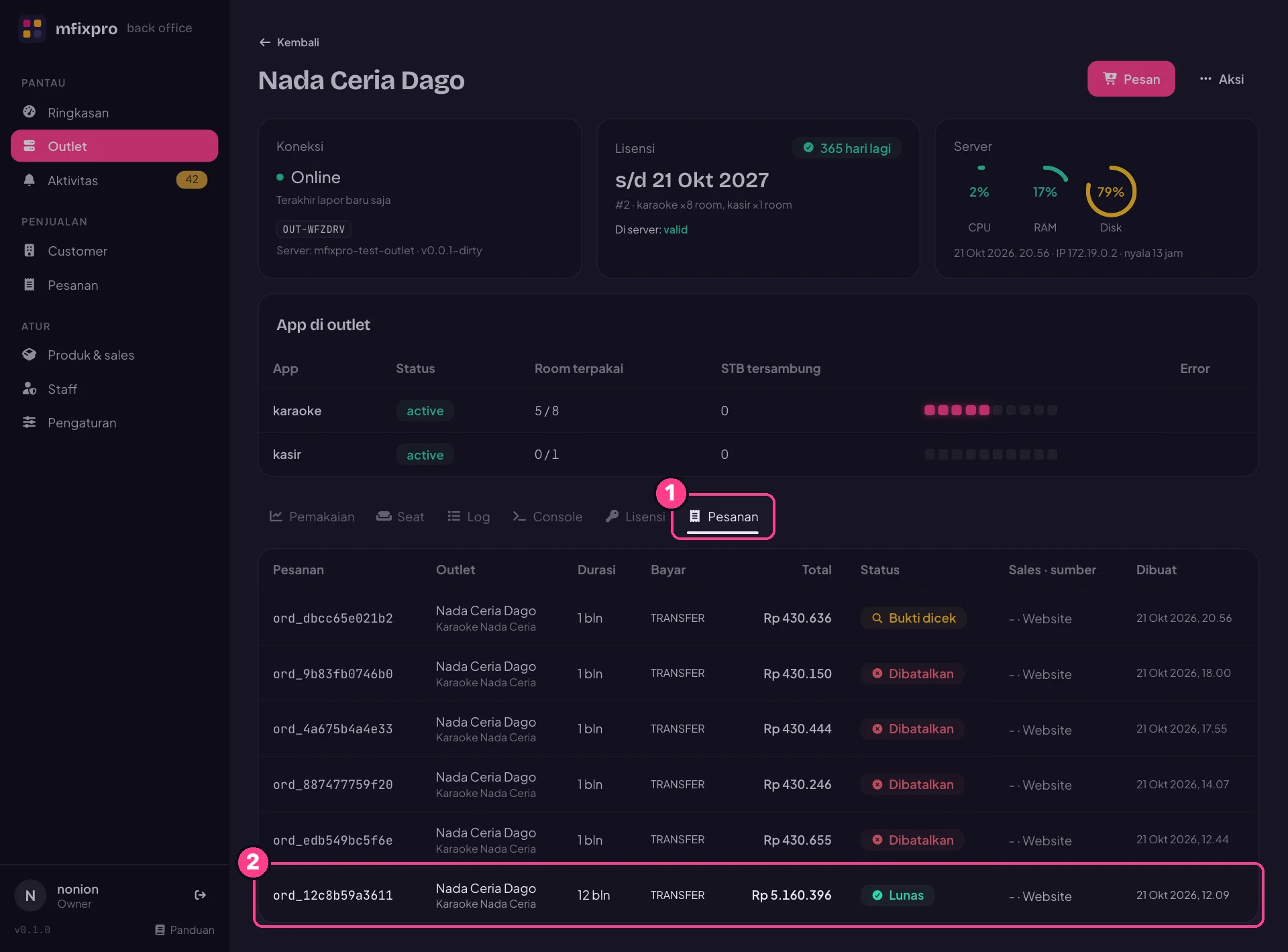The width and height of the screenshot is (1288, 952).
Task: Switch to the Log tab
Action: (x=469, y=517)
